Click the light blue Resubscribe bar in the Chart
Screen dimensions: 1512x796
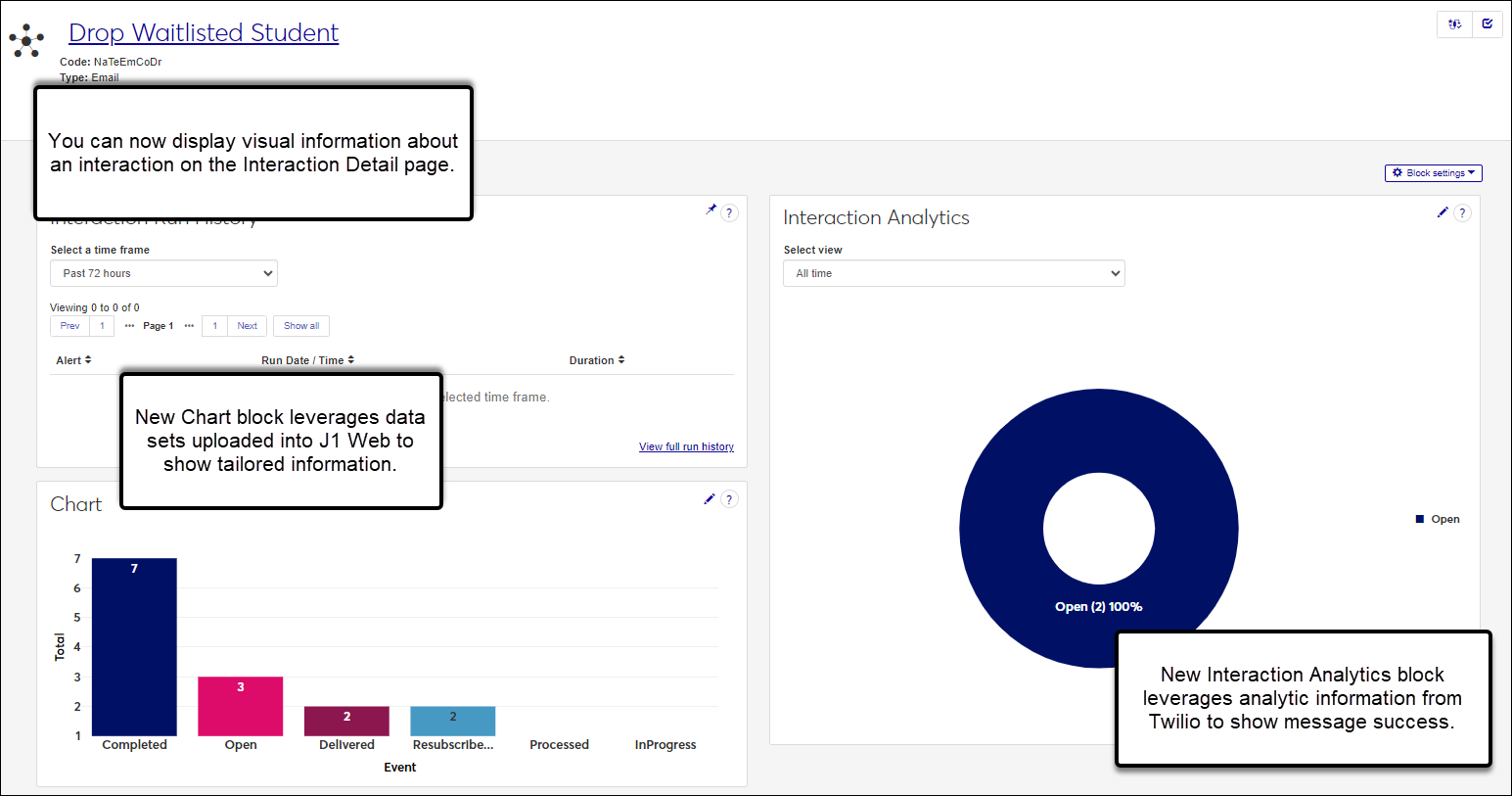pyautogui.click(x=453, y=722)
